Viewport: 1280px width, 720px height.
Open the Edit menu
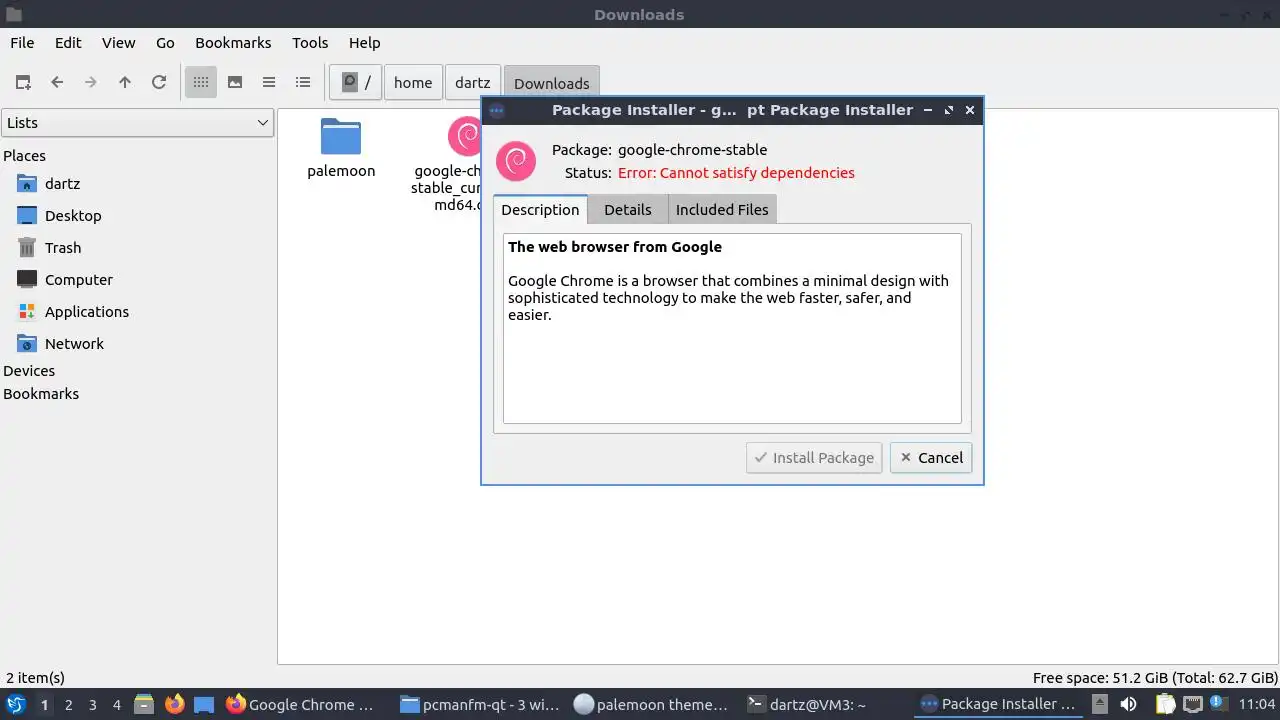68,43
